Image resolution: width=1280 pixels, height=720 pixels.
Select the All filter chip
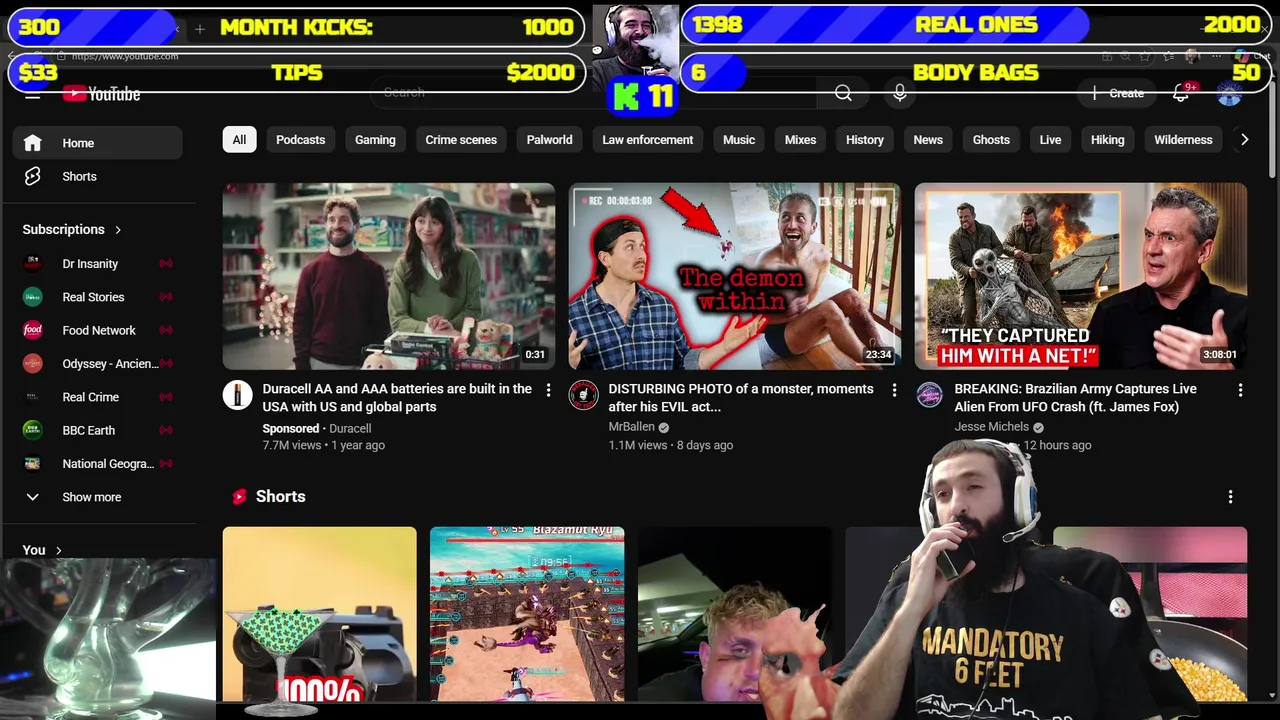(239, 140)
